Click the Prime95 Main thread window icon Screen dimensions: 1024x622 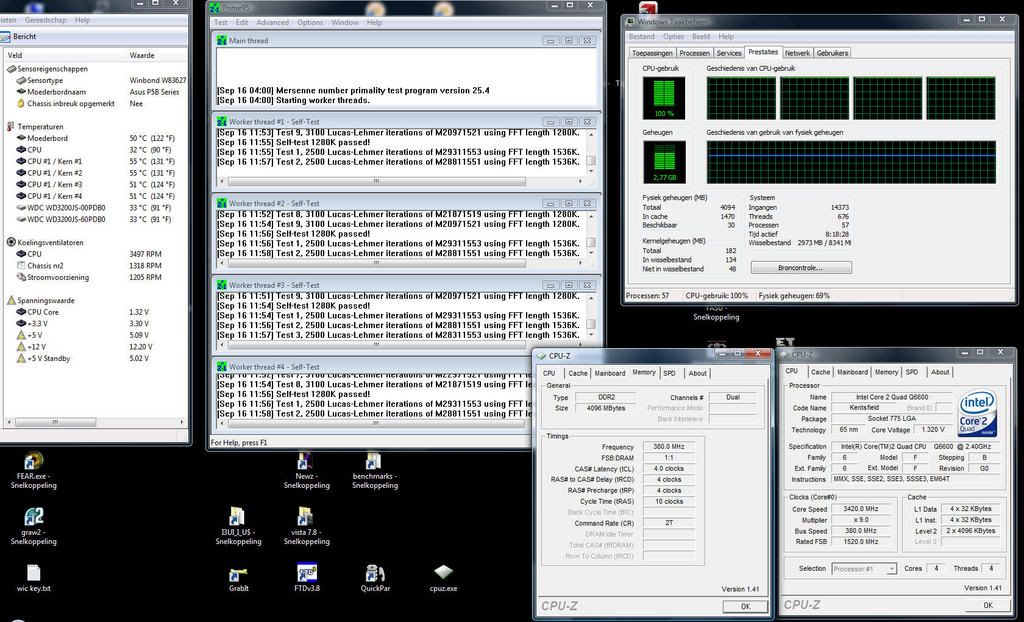(x=222, y=41)
